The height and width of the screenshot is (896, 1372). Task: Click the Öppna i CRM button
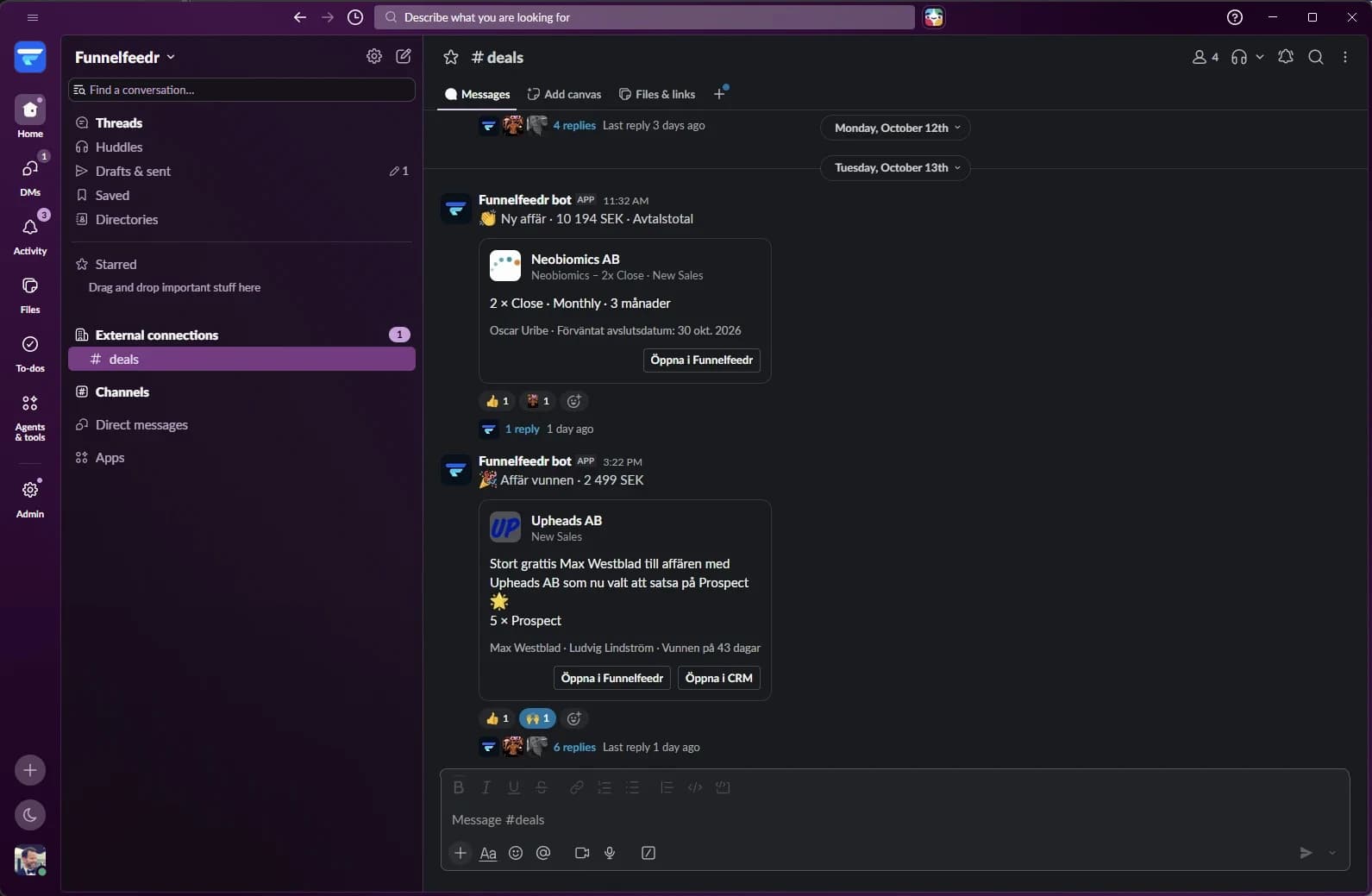point(718,678)
